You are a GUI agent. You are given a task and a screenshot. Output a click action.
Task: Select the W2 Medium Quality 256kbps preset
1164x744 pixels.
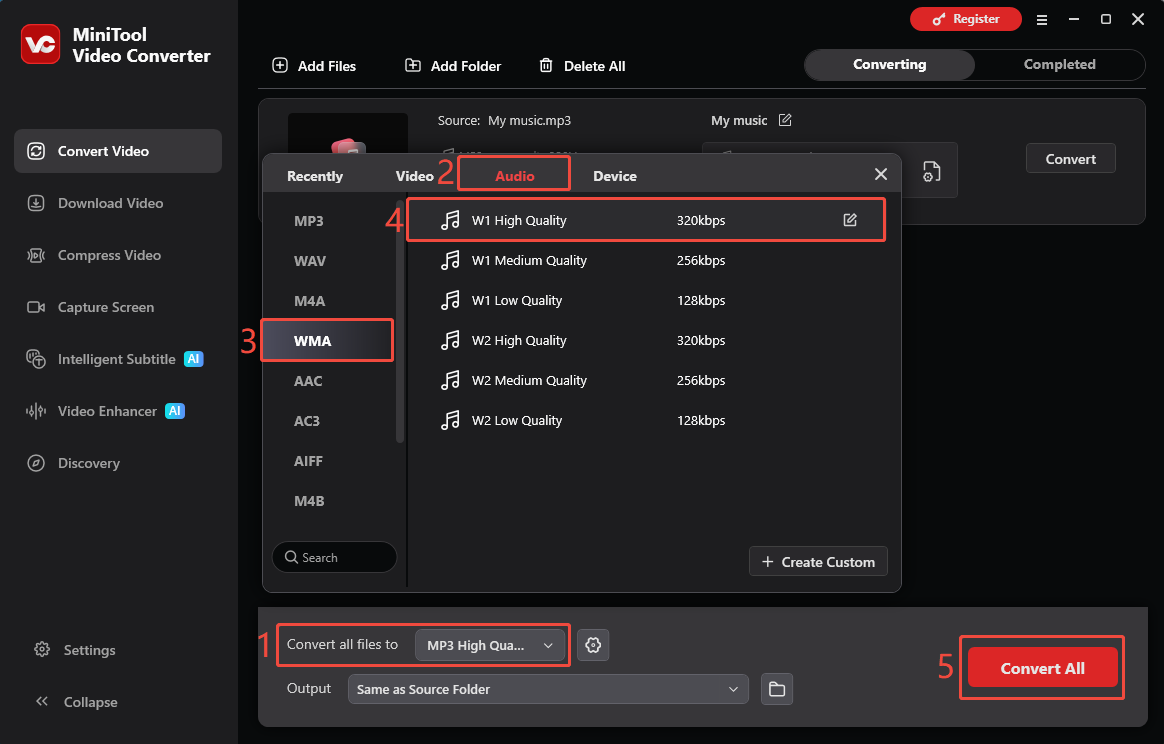point(646,381)
